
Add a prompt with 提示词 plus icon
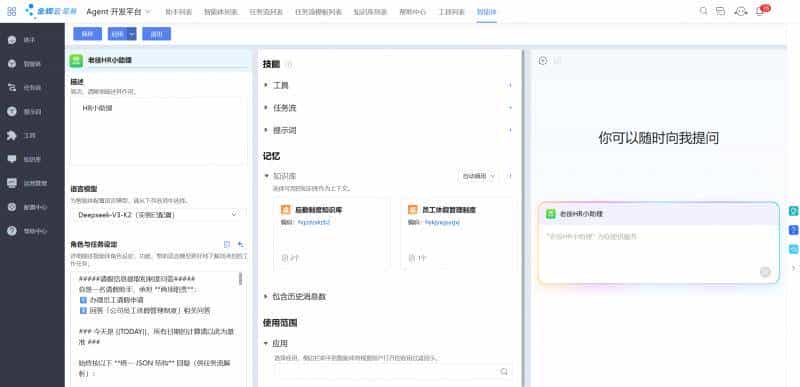click(509, 130)
